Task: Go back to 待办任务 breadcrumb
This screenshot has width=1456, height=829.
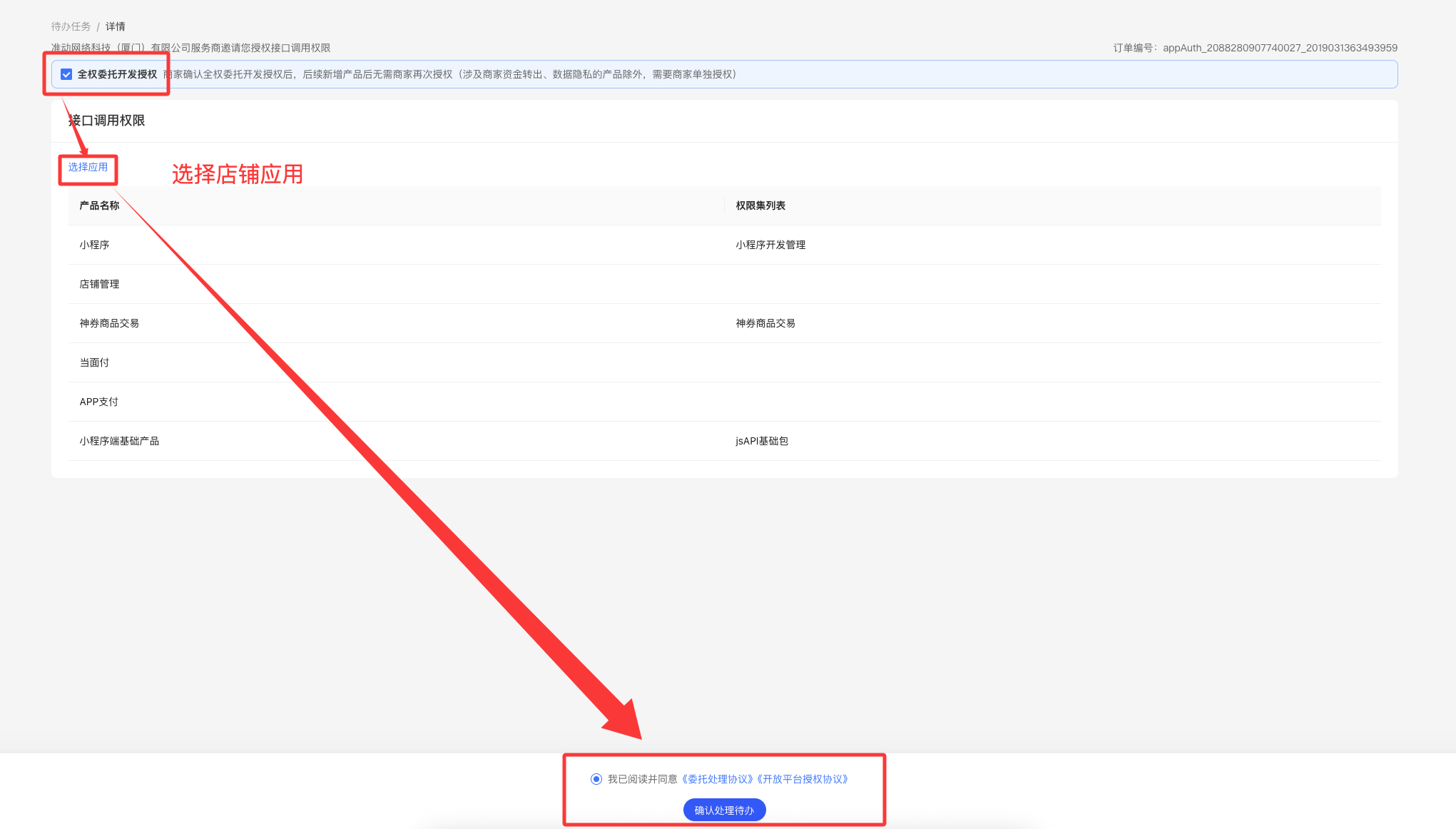Action: [x=71, y=26]
